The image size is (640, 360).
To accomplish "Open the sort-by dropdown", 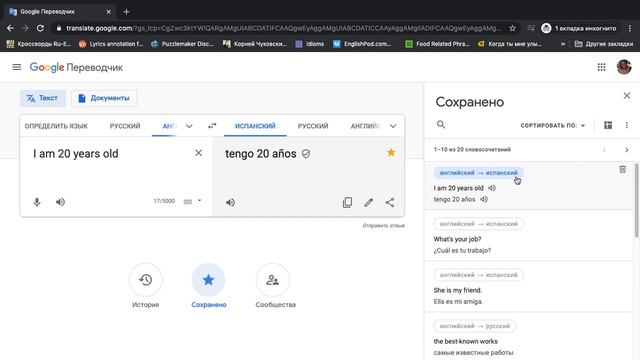I will pos(553,125).
